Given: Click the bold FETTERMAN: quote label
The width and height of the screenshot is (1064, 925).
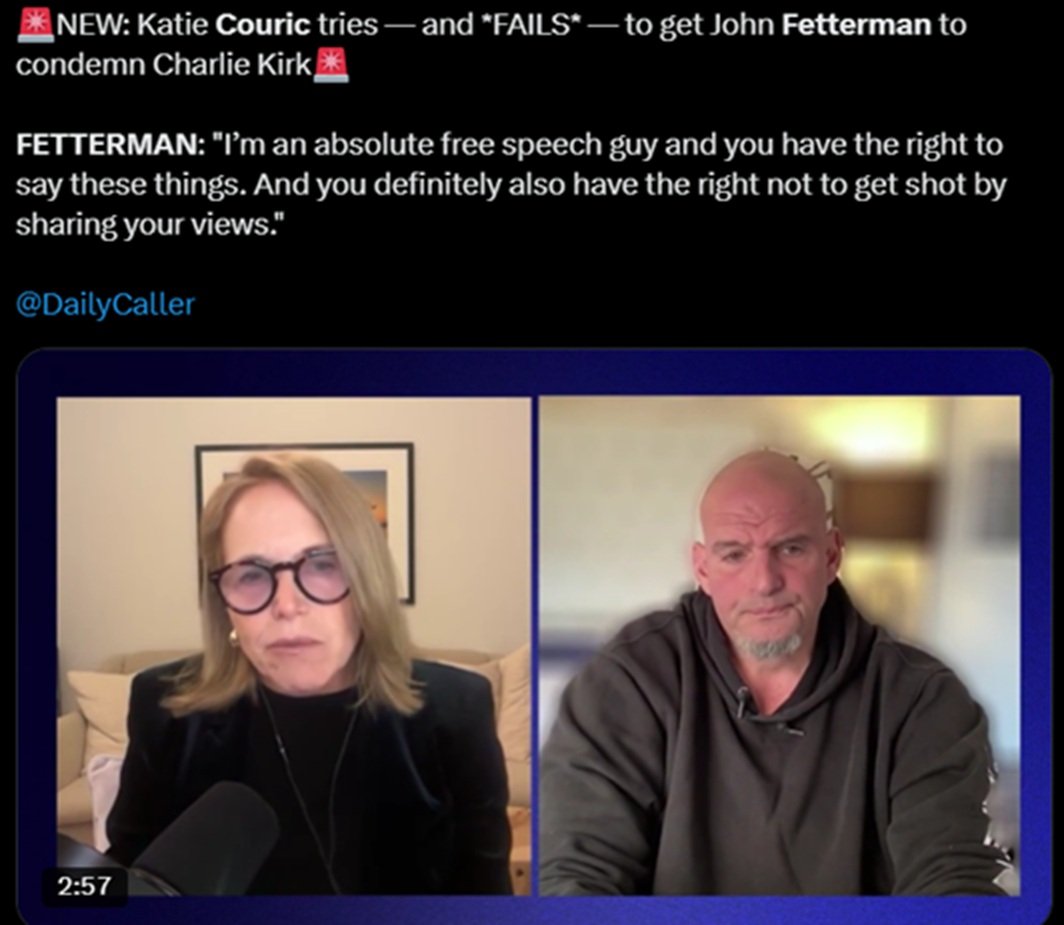Looking at the screenshot, I should click(109, 145).
